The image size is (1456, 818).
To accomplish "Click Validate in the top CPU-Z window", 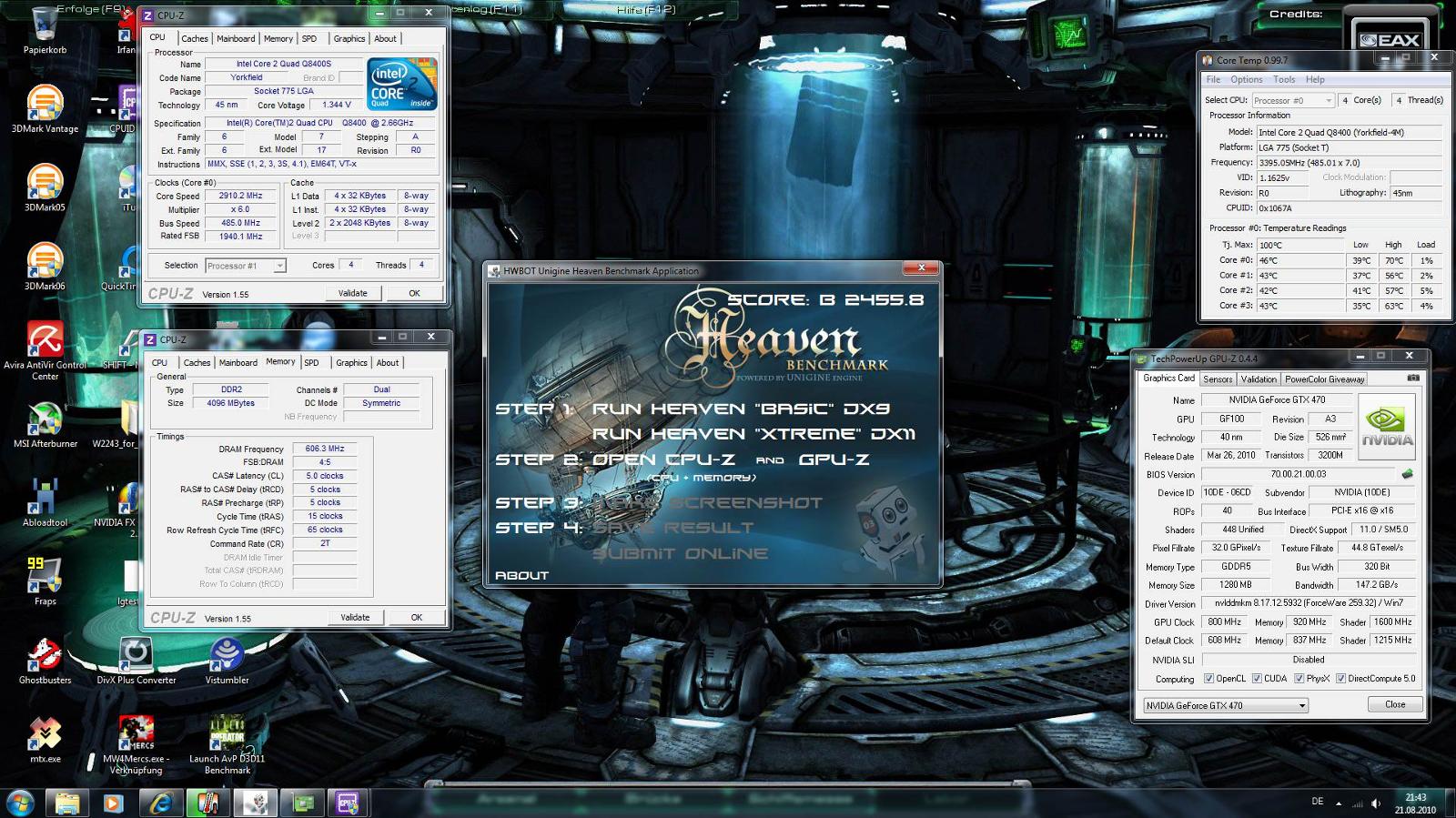I will pyautogui.click(x=353, y=293).
